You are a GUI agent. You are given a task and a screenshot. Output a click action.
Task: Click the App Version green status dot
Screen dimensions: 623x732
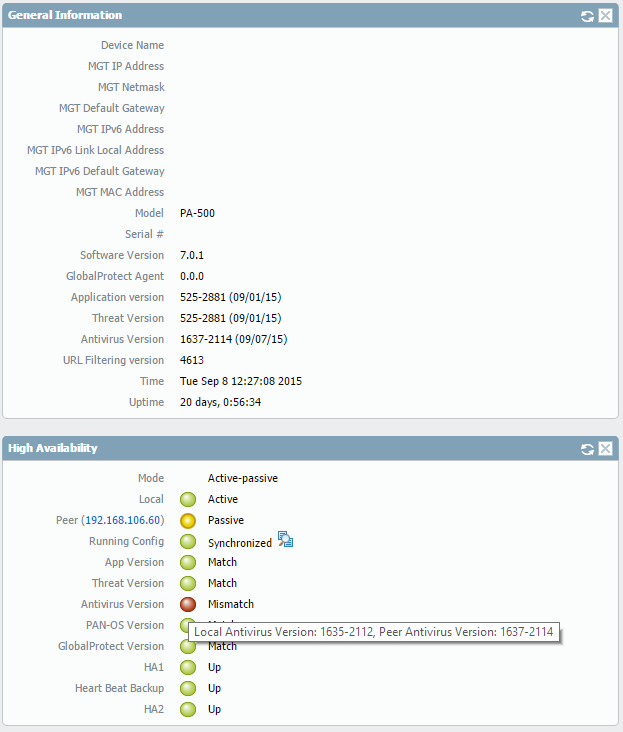188,563
